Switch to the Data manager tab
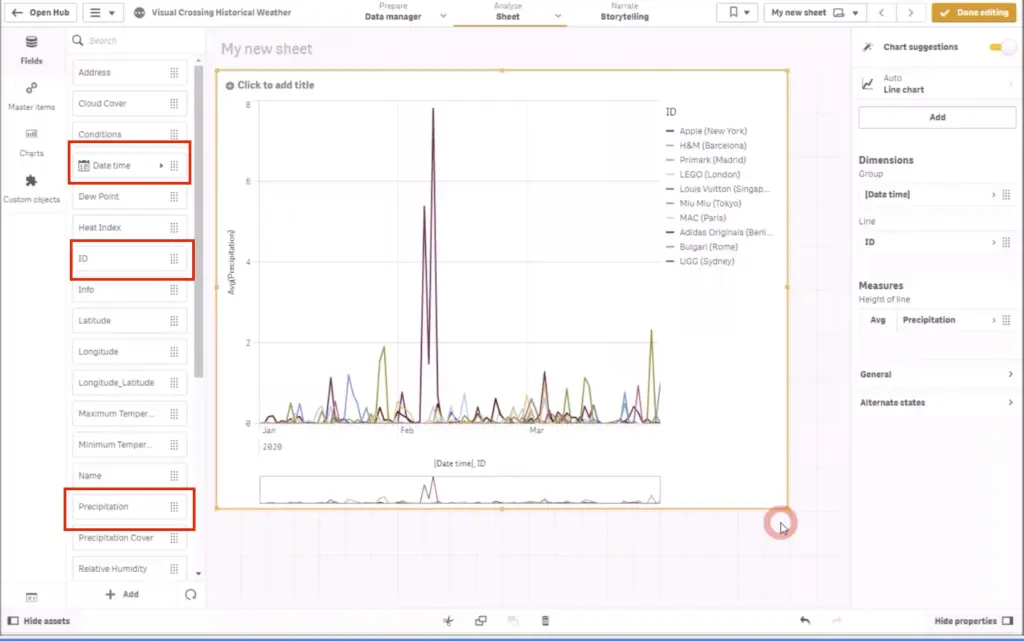 point(392,12)
